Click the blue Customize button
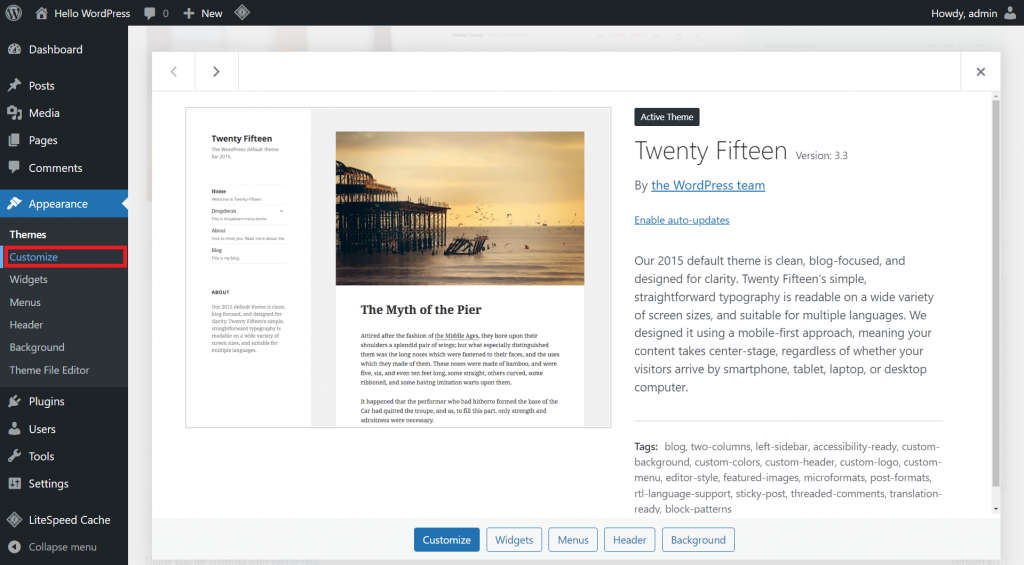This screenshot has width=1024, height=565. pyautogui.click(x=447, y=540)
